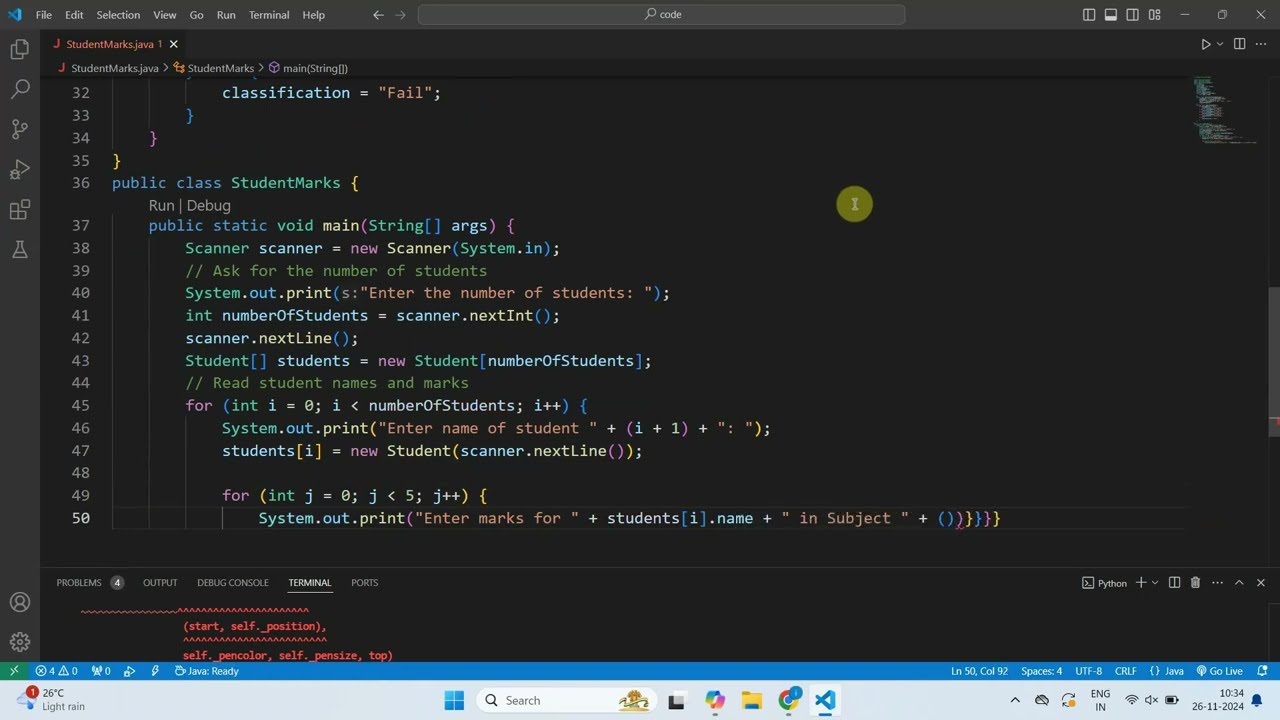The width and height of the screenshot is (1280, 720).
Task: Open remote window from green status icon
Action: [14, 671]
